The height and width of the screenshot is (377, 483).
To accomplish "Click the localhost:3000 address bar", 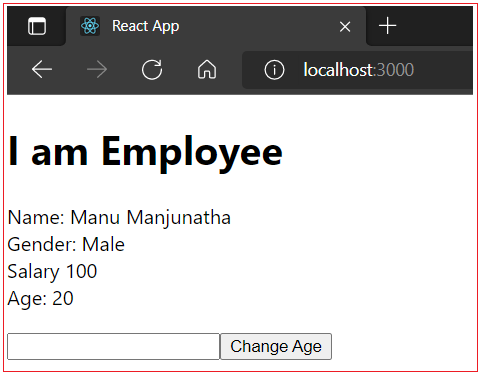I will (358, 70).
